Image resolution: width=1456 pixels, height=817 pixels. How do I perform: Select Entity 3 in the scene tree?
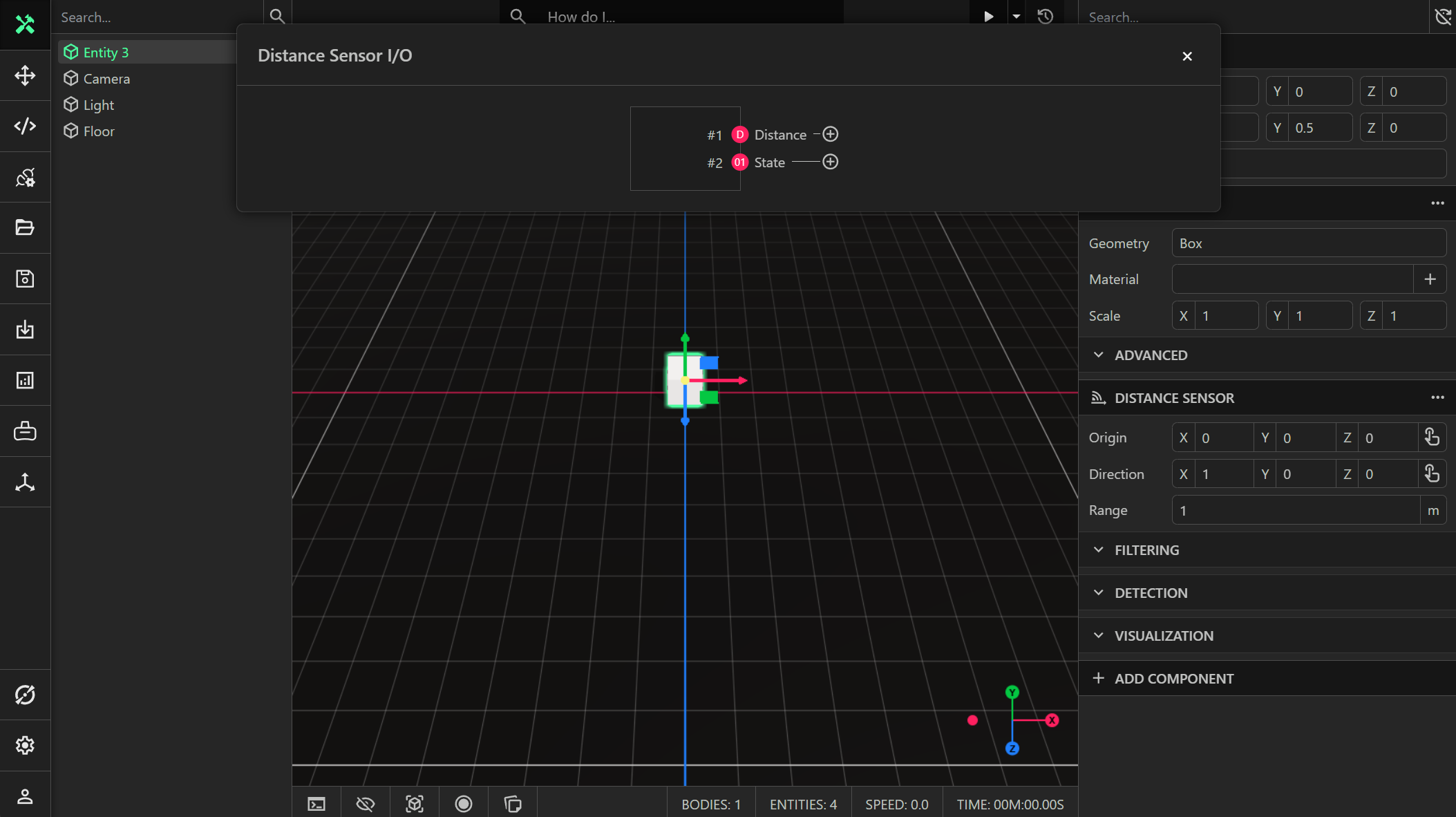click(106, 52)
